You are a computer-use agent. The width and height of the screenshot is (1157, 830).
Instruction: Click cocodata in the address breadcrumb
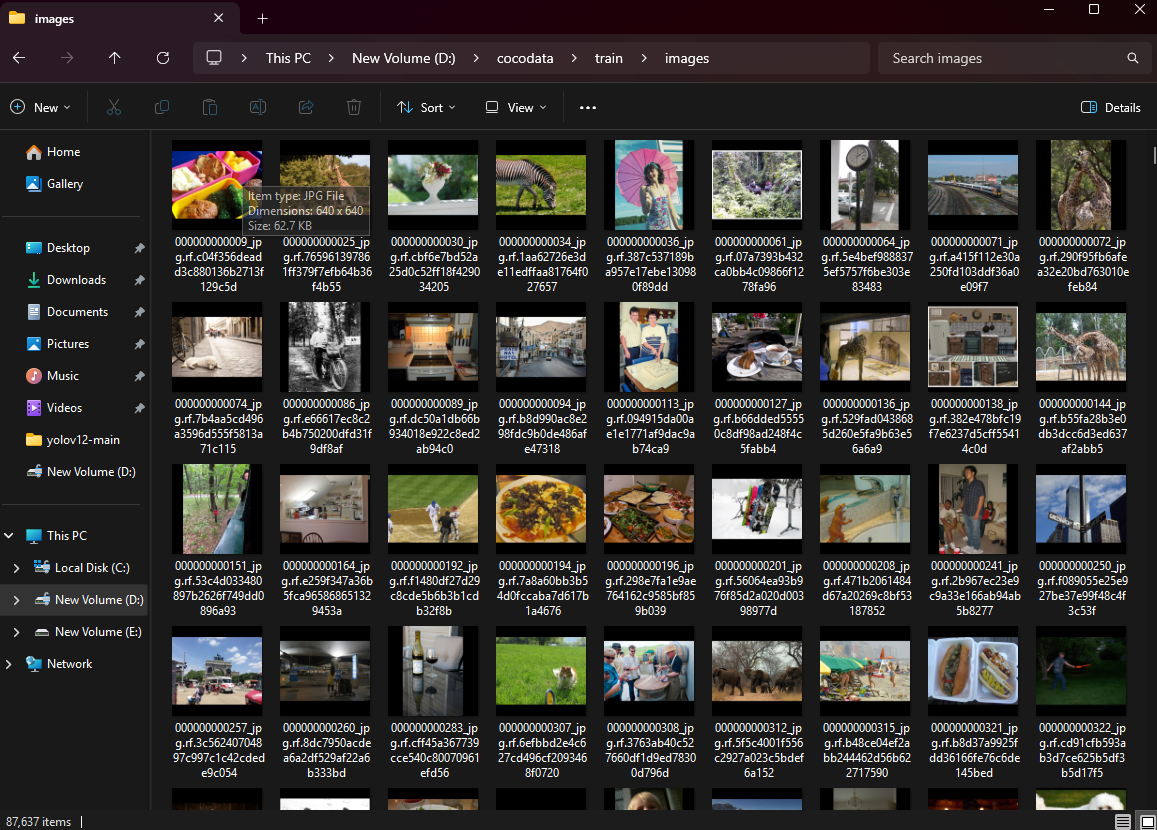(525, 58)
